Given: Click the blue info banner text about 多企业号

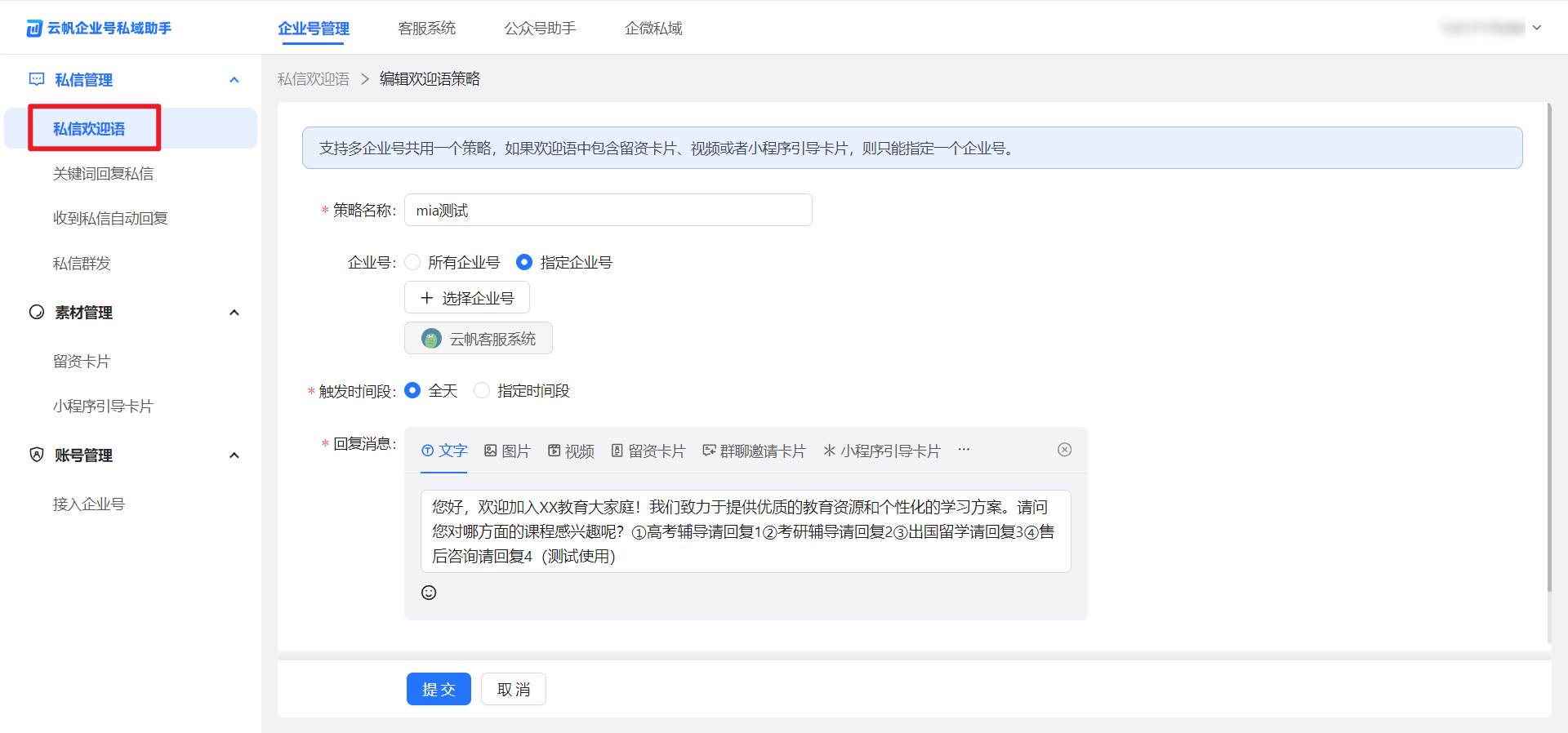Looking at the screenshot, I should pos(666,148).
